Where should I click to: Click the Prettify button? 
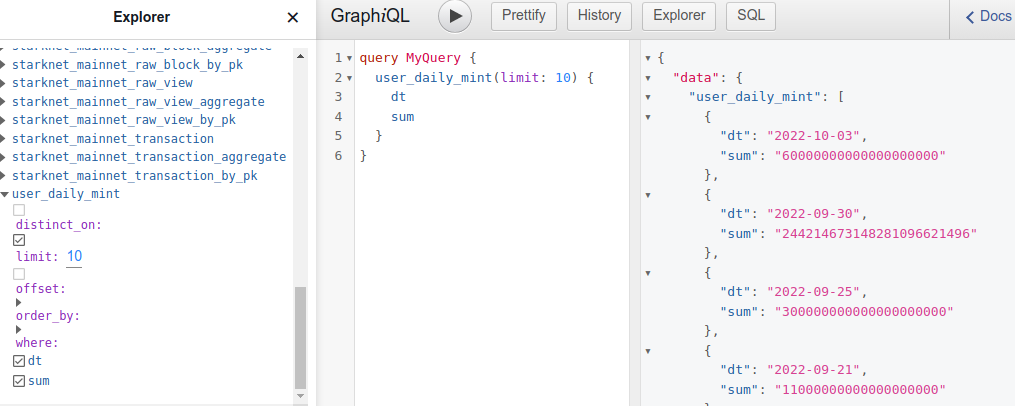(x=524, y=16)
